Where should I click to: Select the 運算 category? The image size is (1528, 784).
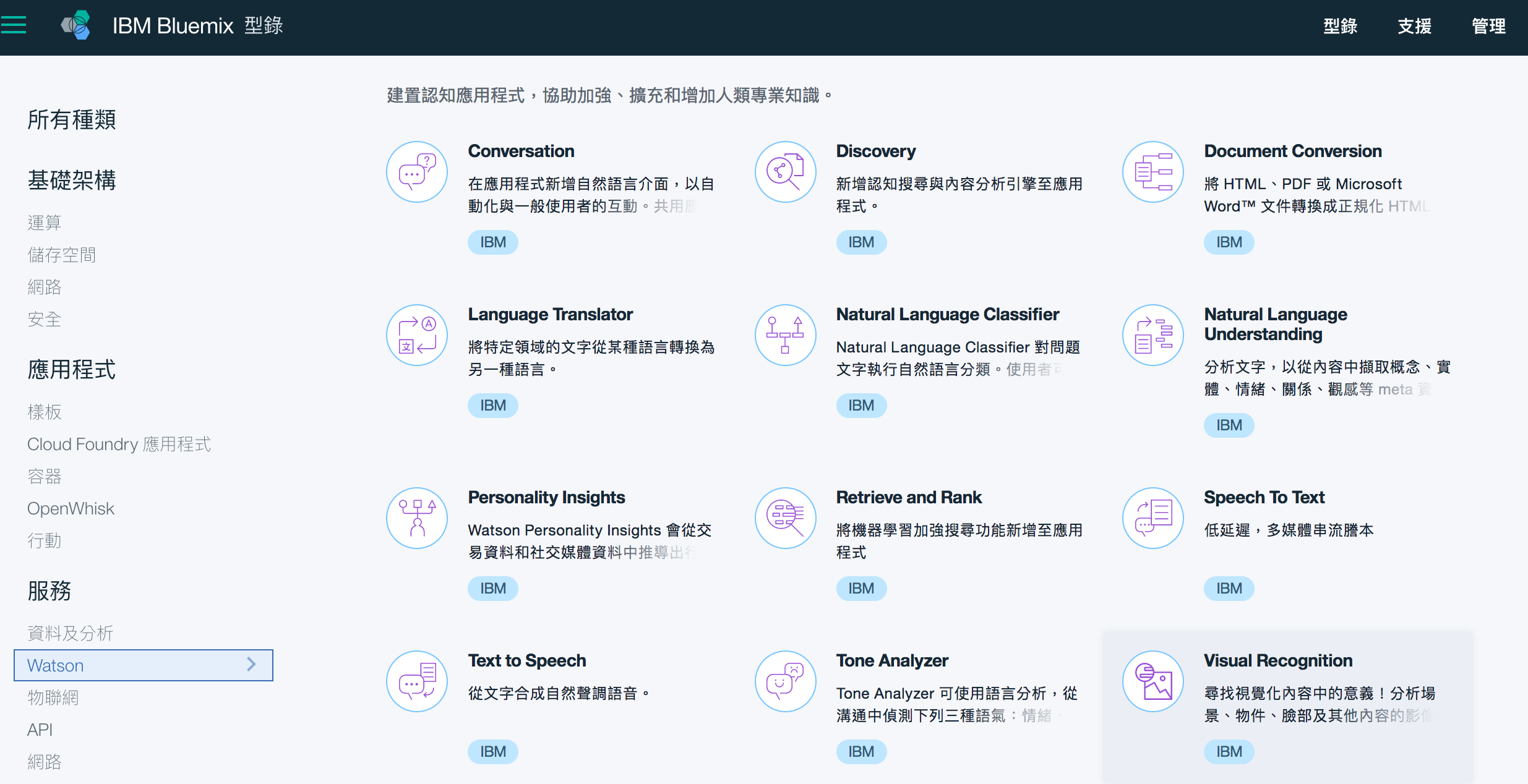[45, 223]
